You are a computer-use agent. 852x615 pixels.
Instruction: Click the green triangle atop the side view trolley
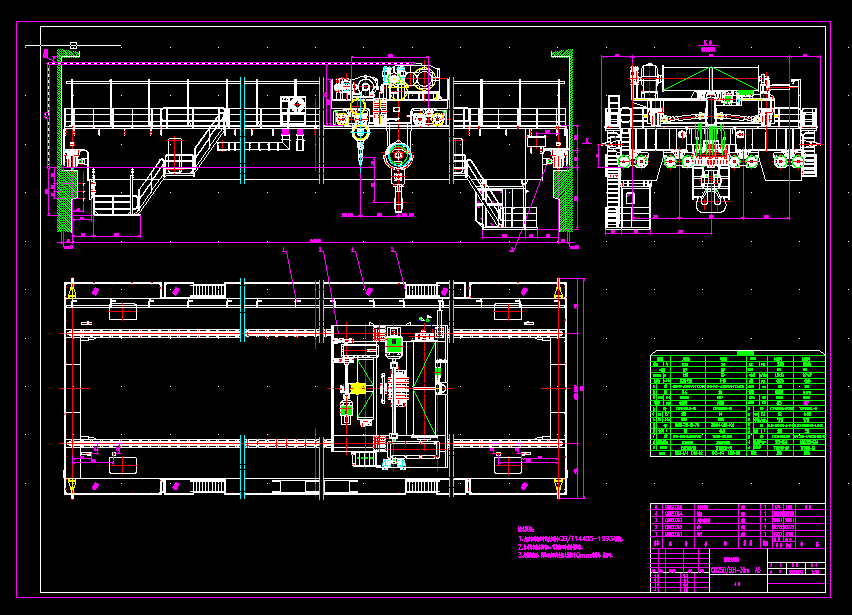tap(711, 79)
